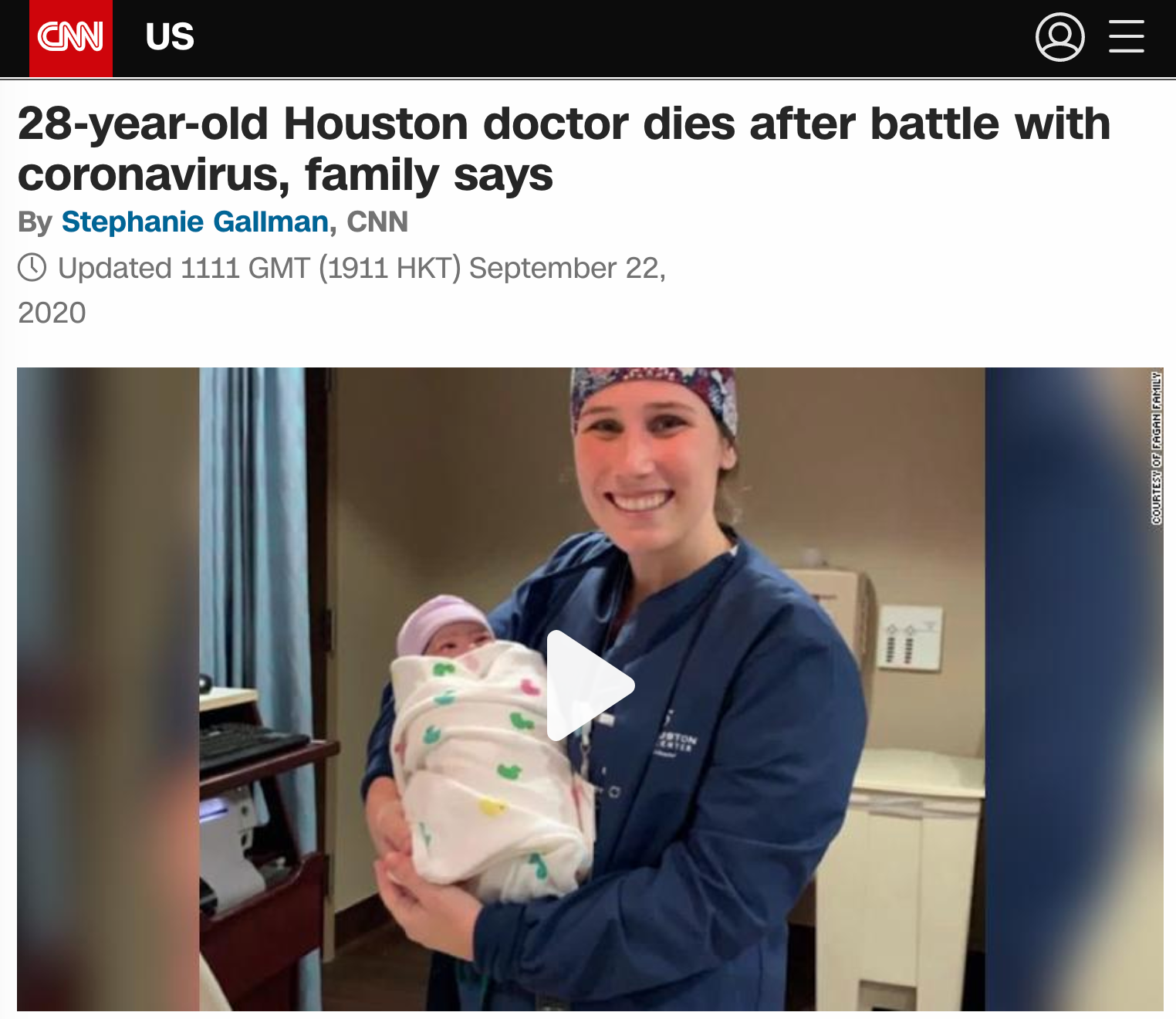Click the vertical Courtesy of Fagan Family credit

1156,448
